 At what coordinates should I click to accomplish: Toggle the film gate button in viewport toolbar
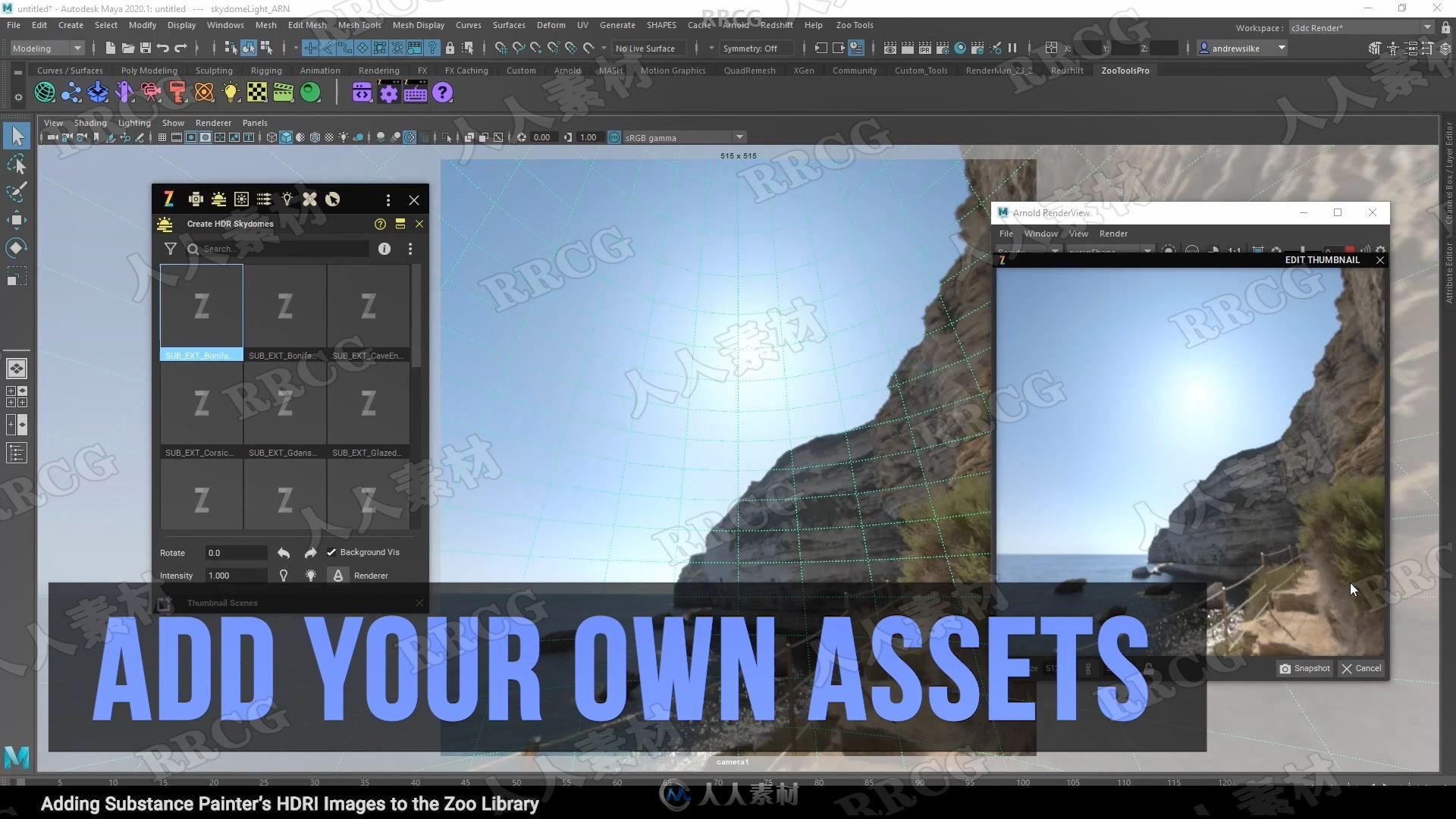[x=176, y=137]
